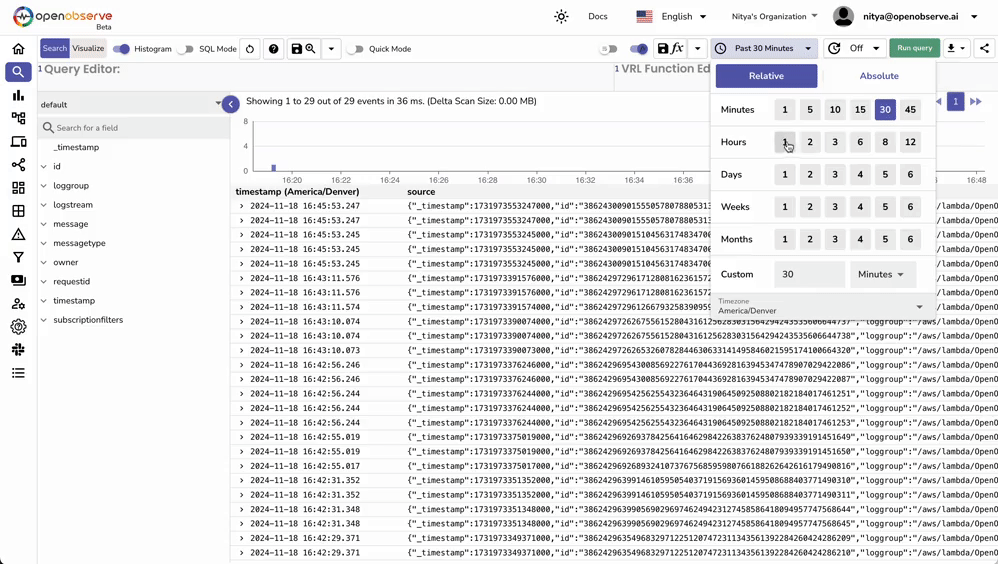Open Alerts warning-triangle sidebar icon
This screenshot has height=564, width=998.
click(x=18, y=234)
